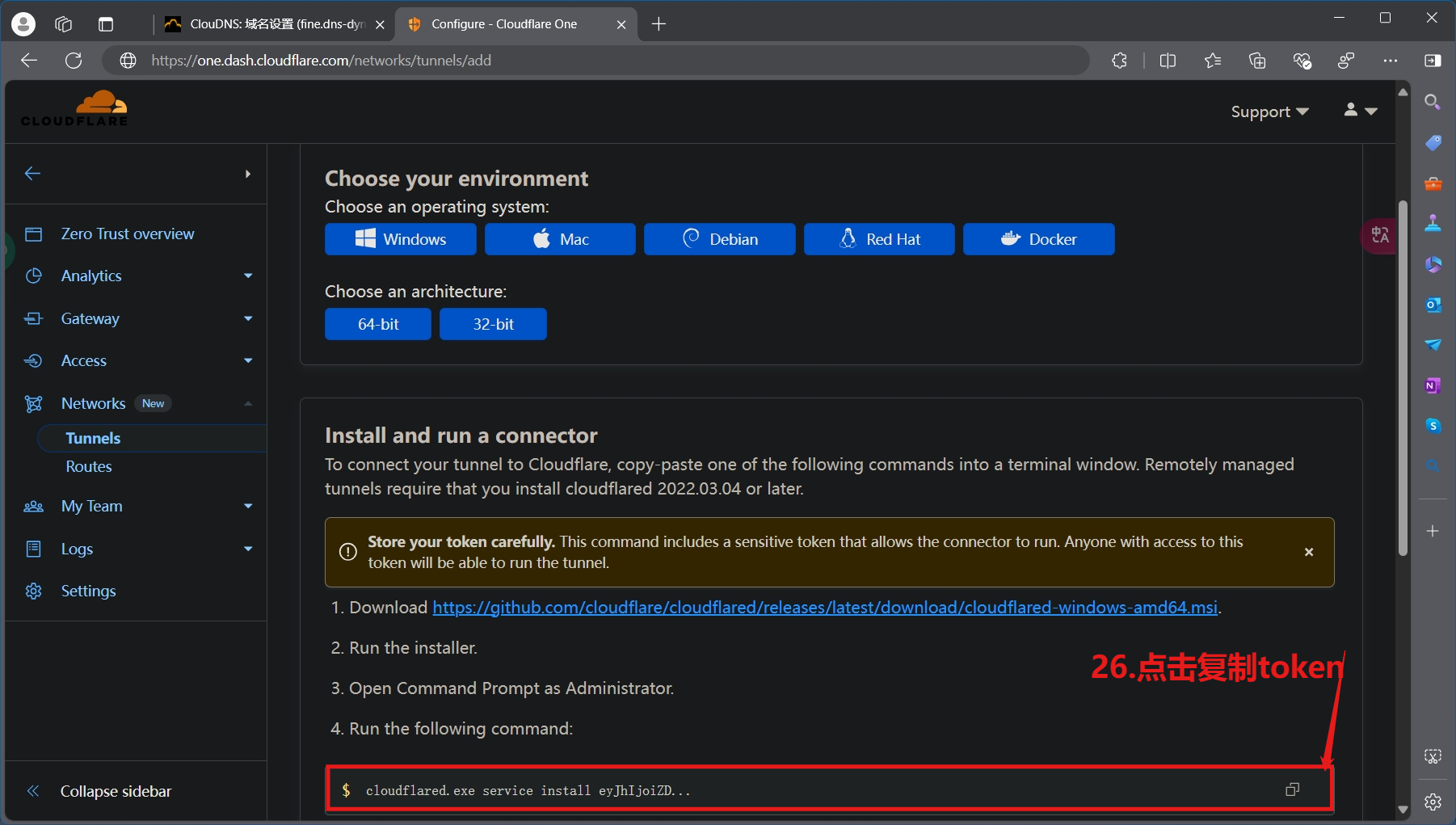
Task: Expand the Access sidebar section
Action: click(248, 360)
